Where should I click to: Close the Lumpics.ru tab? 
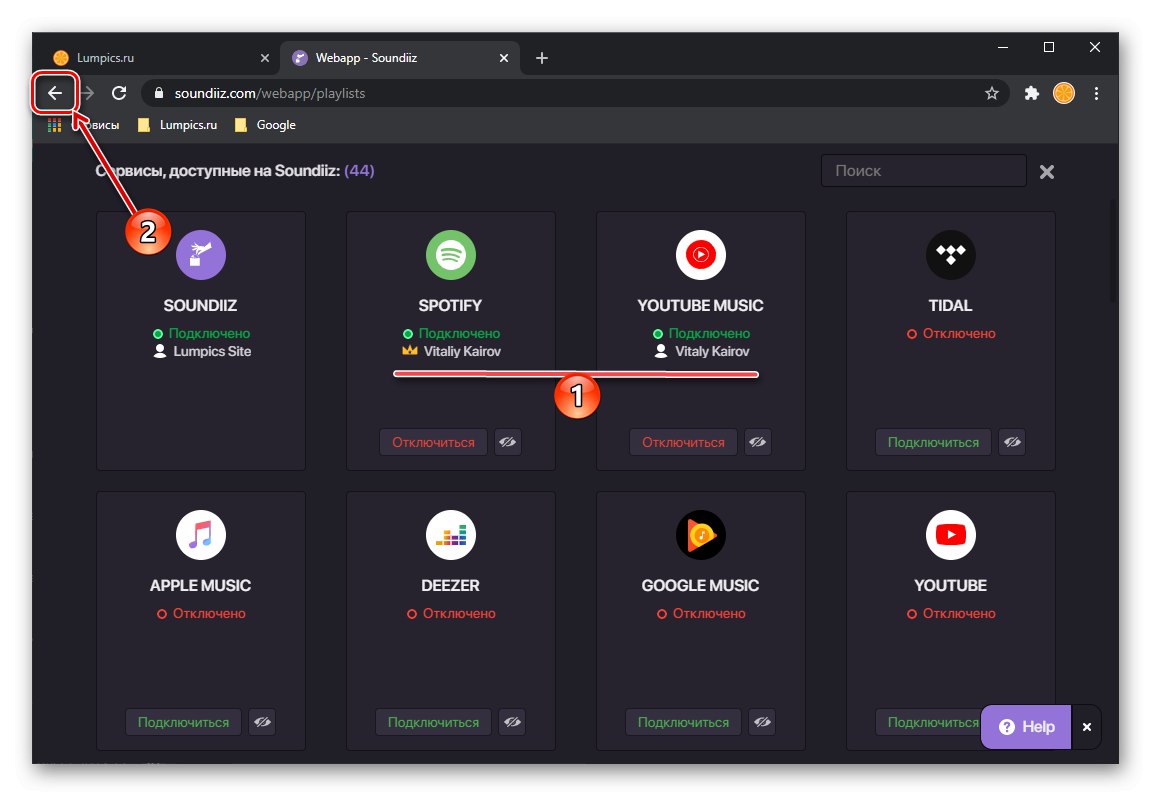pyautogui.click(x=265, y=58)
